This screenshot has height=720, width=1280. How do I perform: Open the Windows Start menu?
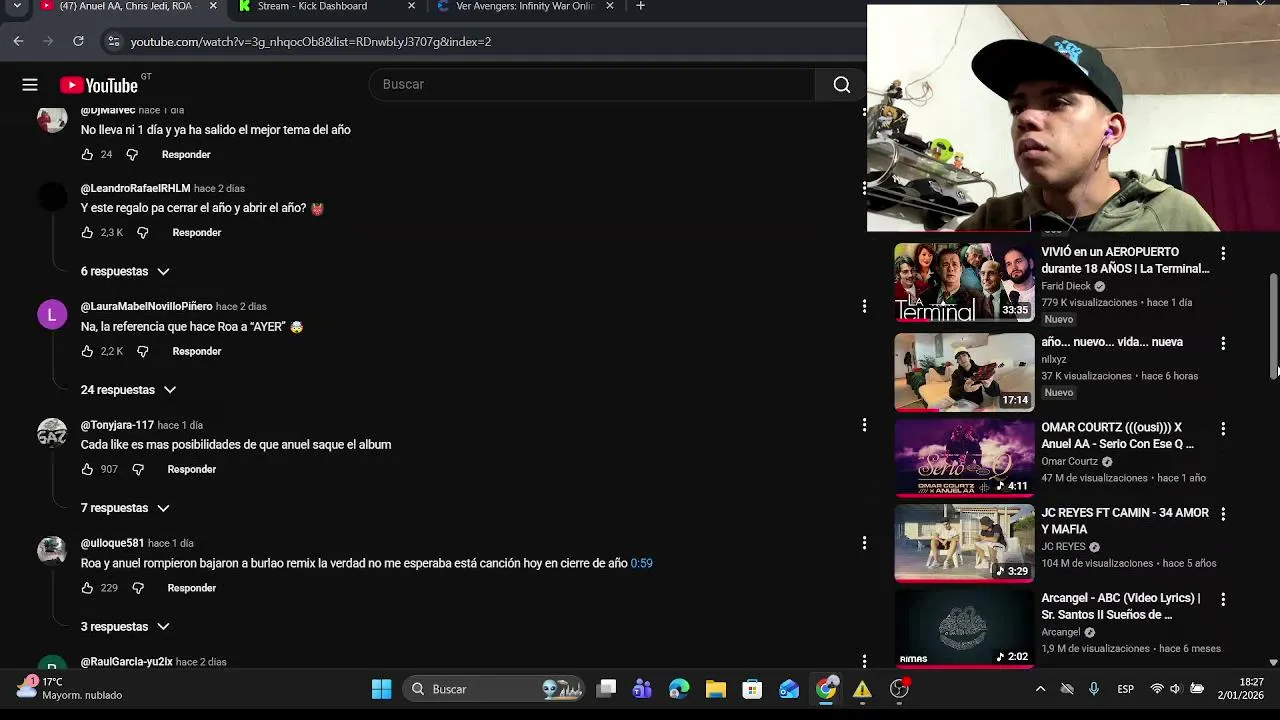(381, 689)
